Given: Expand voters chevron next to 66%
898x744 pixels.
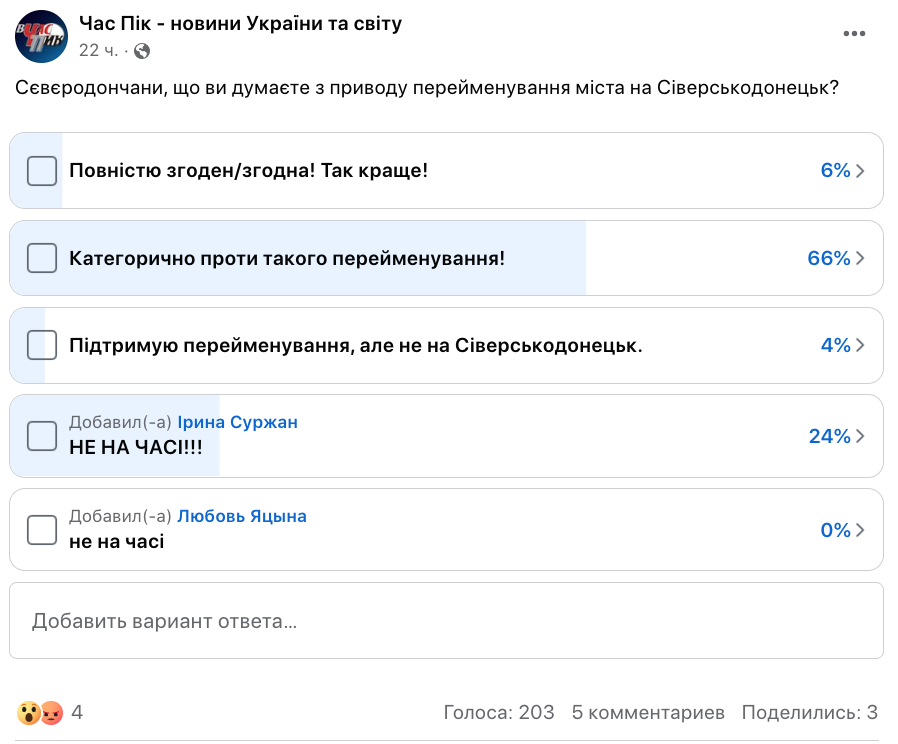Looking at the screenshot, I should click(860, 258).
